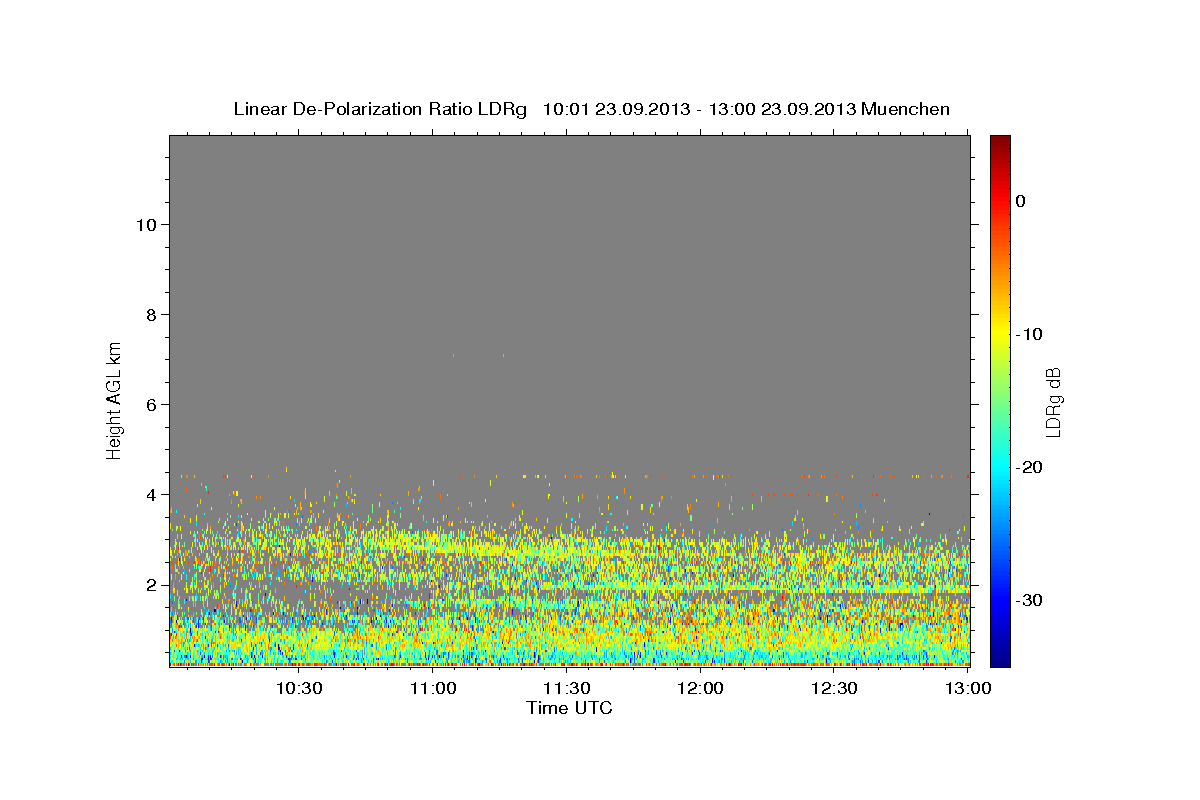The height and width of the screenshot is (800, 1200).
Task: Click the 10:30 time tick label
Action: point(299,688)
